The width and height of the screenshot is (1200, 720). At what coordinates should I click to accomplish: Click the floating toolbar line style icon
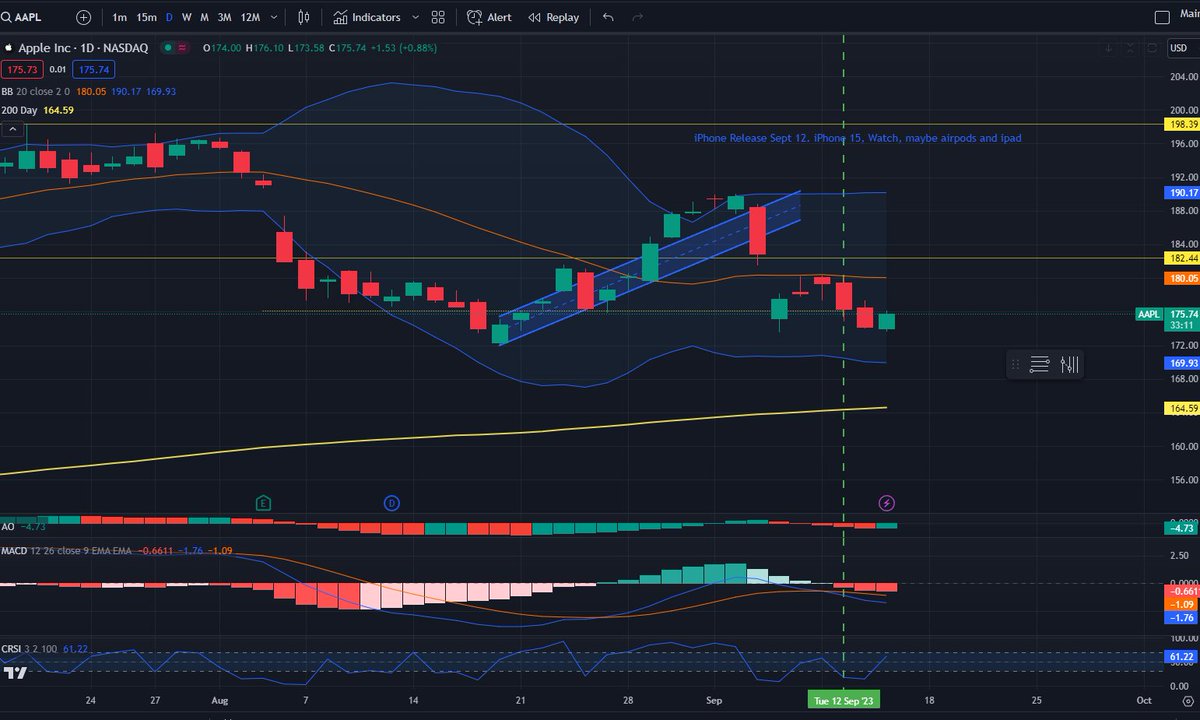[x=1039, y=365]
